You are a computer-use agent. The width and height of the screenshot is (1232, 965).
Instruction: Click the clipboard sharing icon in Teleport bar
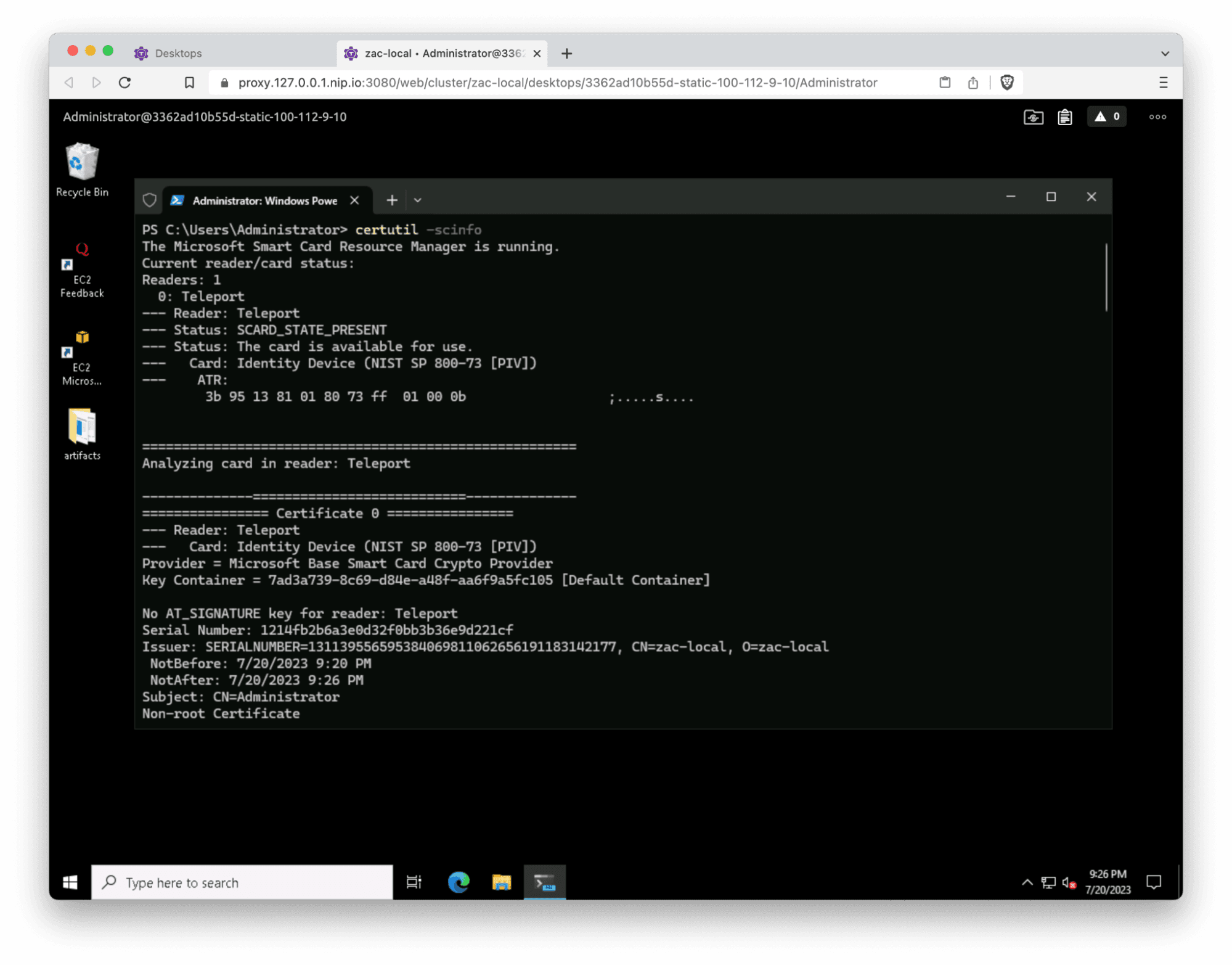pyautogui.click(x=1064, y=117)
